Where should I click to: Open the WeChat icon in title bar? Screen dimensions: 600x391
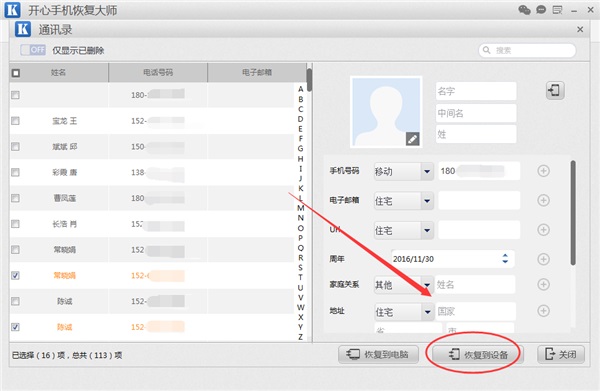point(524,10)
